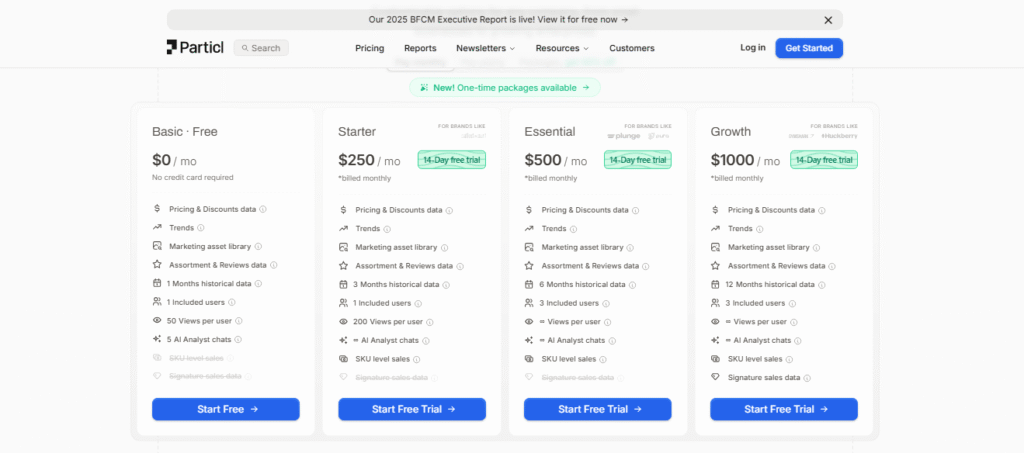Image resolution: width=1024 pixels, height=453 pixels.
Task: Open the Pricing nav item
Action: click(370, 48)
